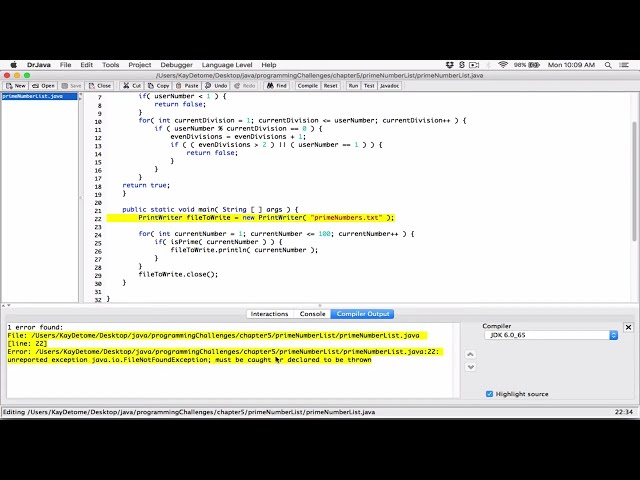Select the Compiler Output tab

pos(362,314)
